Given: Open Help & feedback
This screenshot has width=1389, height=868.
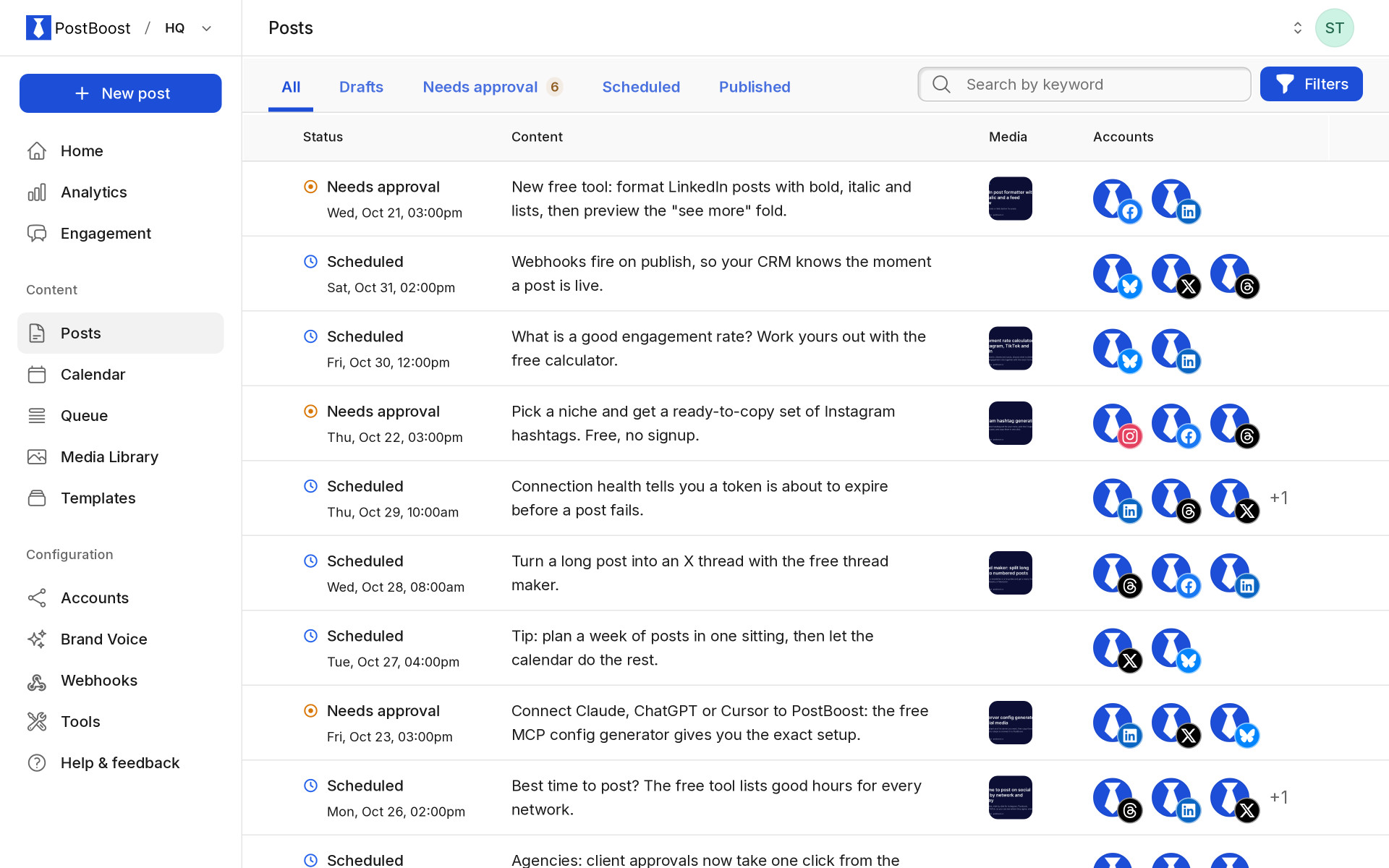Looking at the screenshot, I should (120, 762).
